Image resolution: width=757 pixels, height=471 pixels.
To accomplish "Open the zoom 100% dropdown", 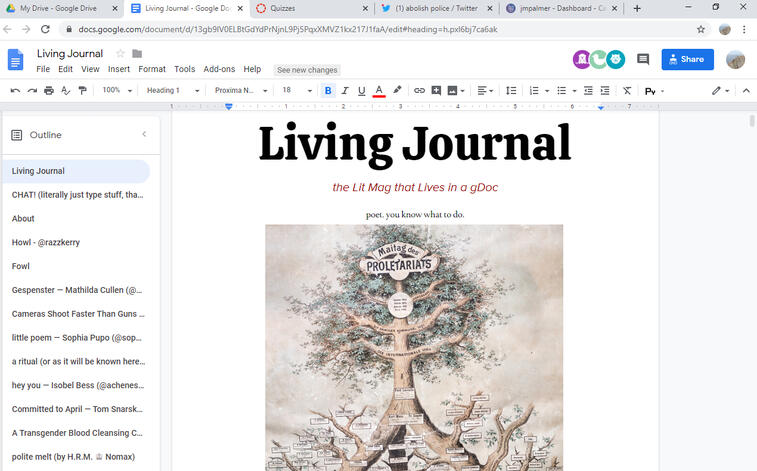I will pyautogui.click(x=117, y=90).
